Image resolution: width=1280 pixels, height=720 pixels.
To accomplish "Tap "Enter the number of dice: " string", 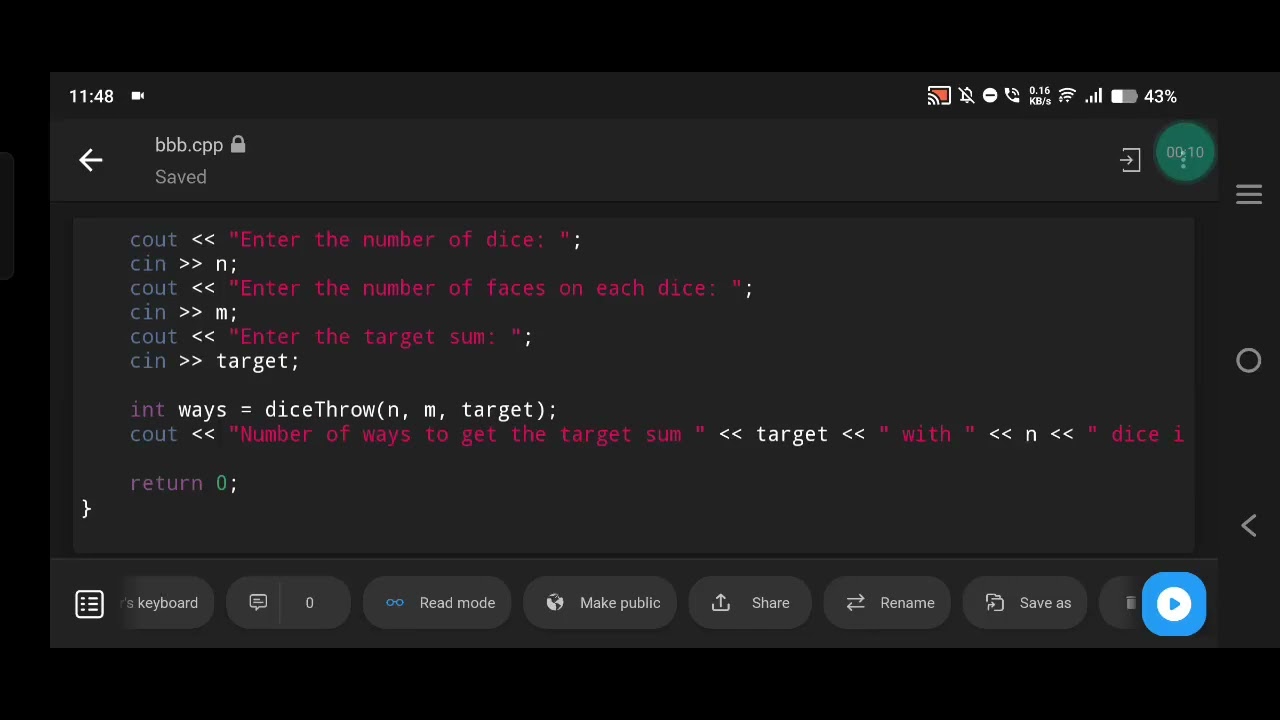I will (x=399, y=240).
